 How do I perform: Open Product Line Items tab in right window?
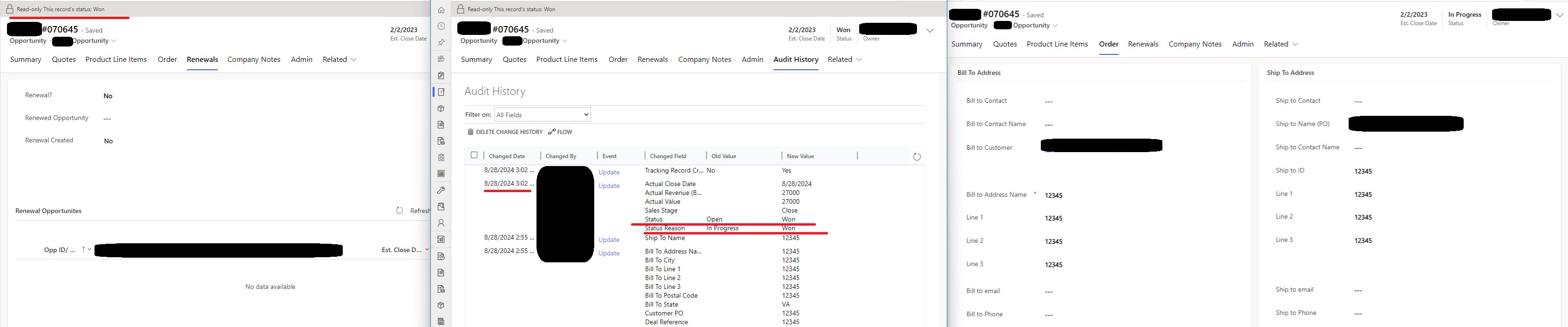[1057, 44]
